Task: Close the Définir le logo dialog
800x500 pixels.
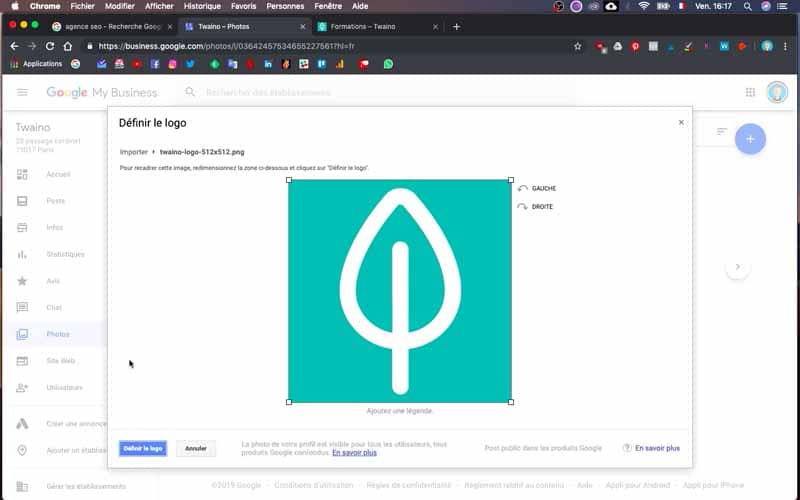Action: [681, 122]
